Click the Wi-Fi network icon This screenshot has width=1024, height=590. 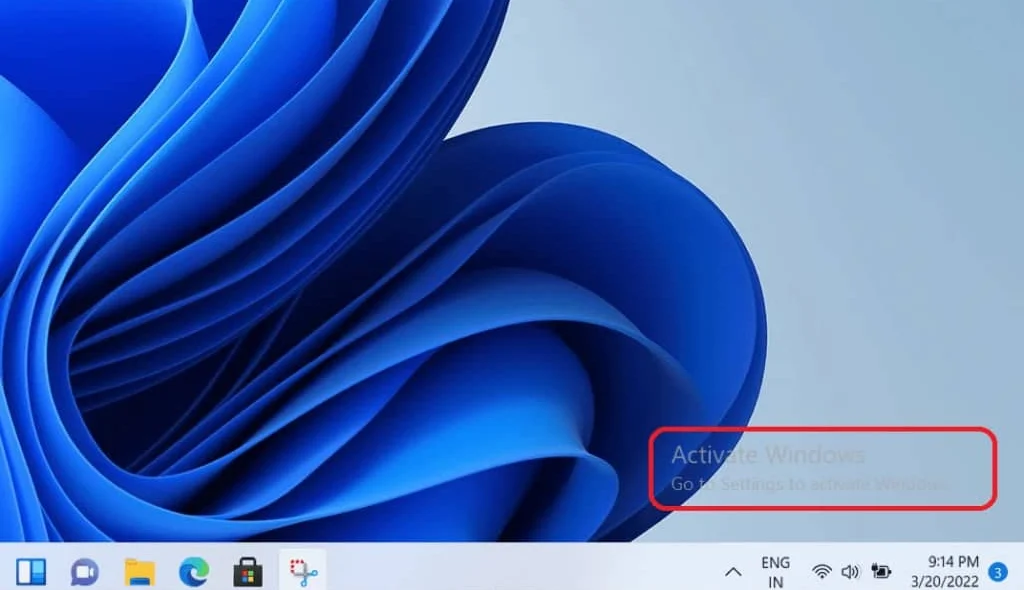click(822, 572)
